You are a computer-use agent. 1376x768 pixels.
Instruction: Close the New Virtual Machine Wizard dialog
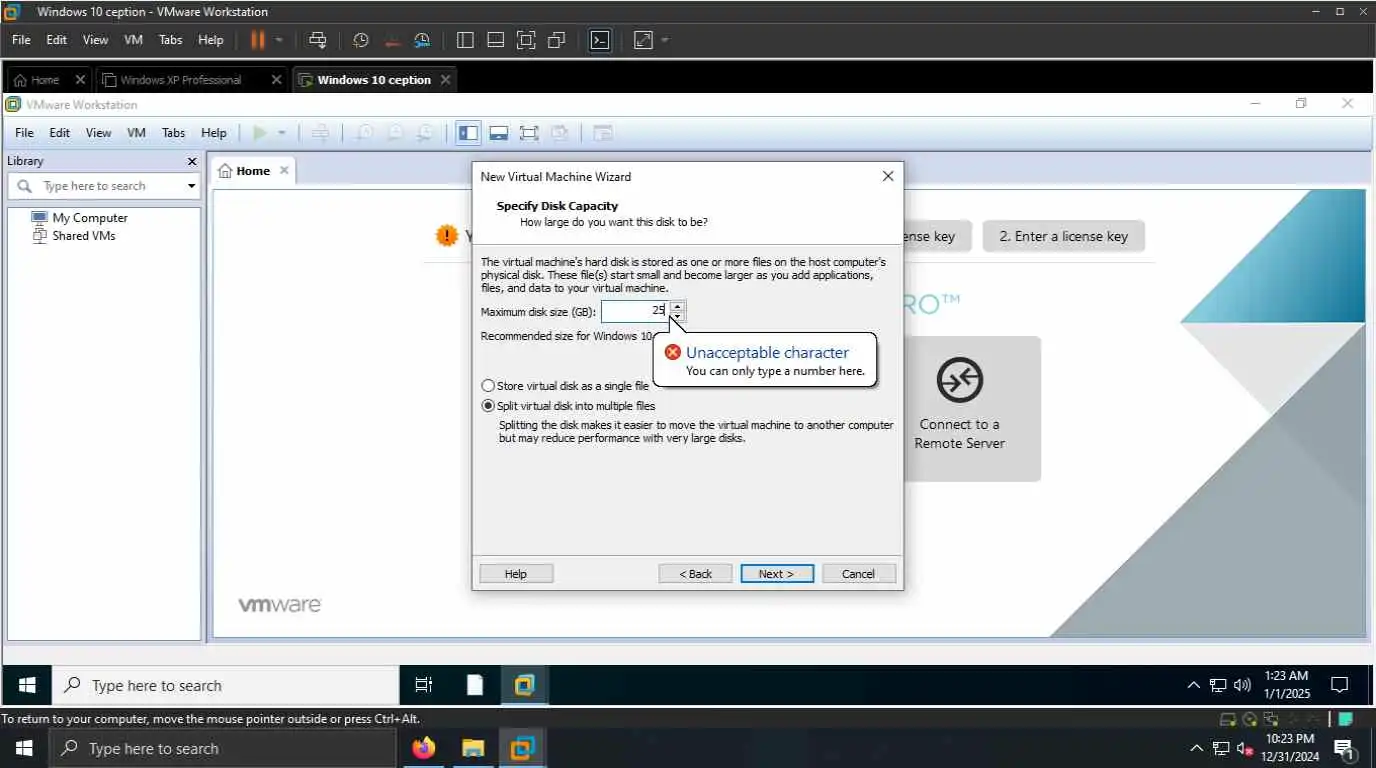pos(888,176)
